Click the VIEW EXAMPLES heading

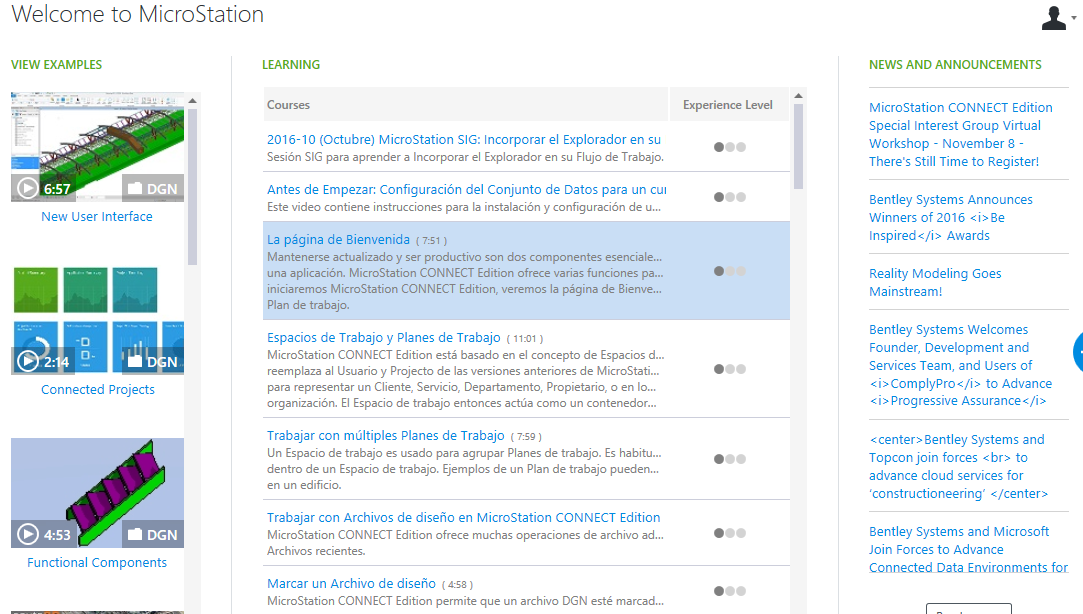click(57, 65)
